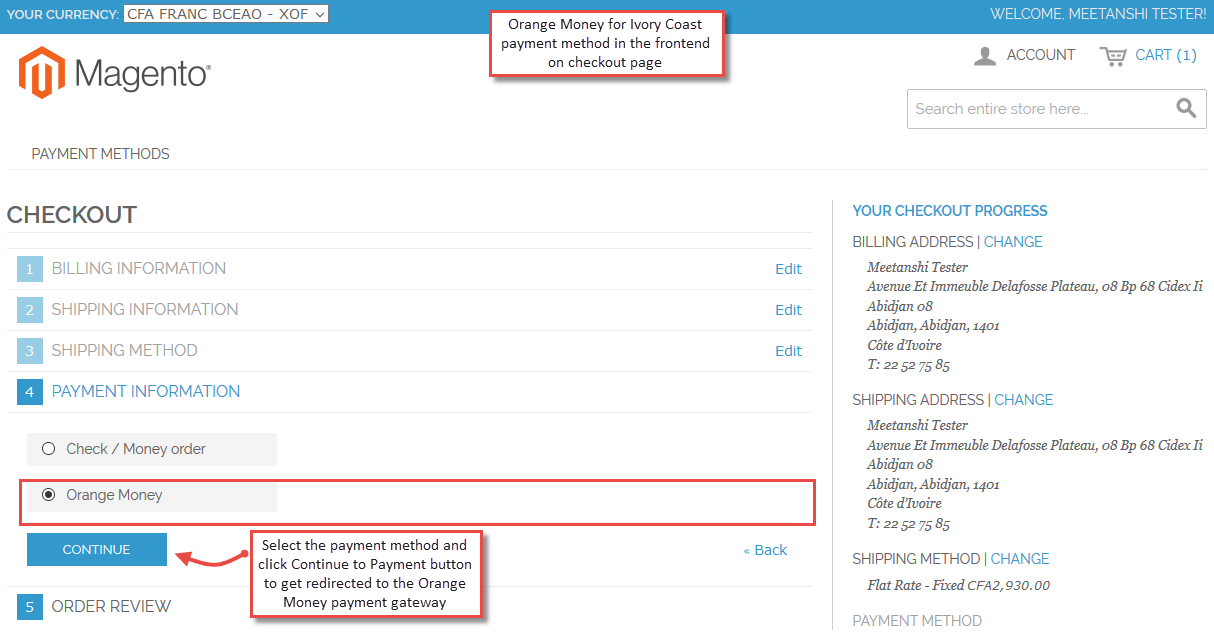1214x634 pixels.
Task: Click the Order Review step heading
Action: tap(112, 607)
